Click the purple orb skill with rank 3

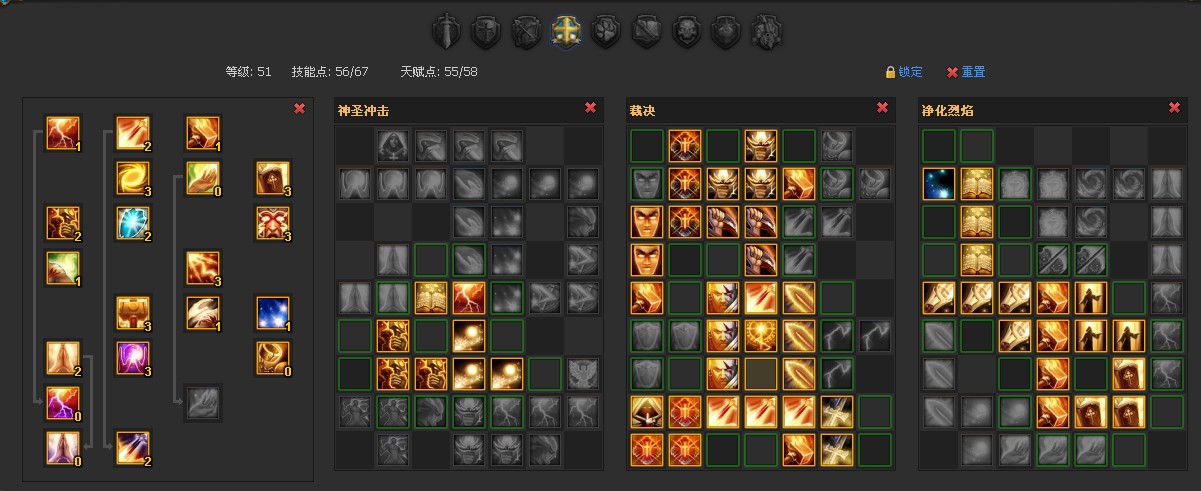coord(133,357)
